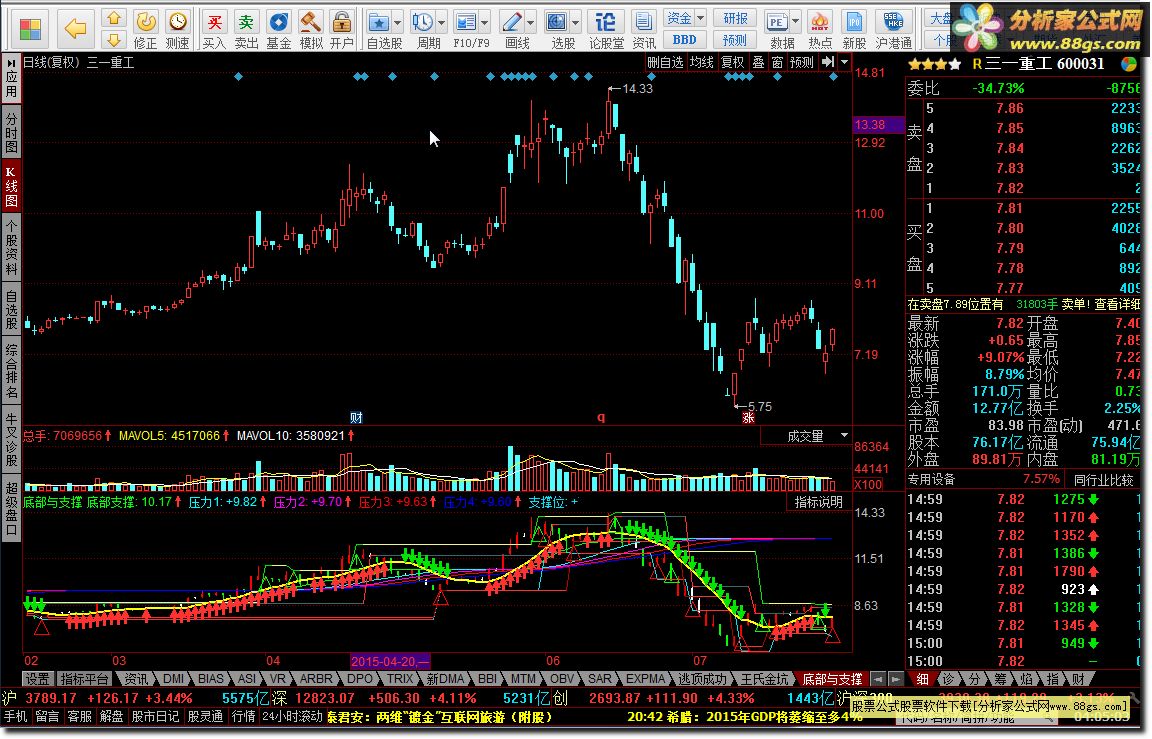Open the 资金 dropdown in toolbar
The height and width of the screenshot is (739, 1152).
tap(684, 18)
